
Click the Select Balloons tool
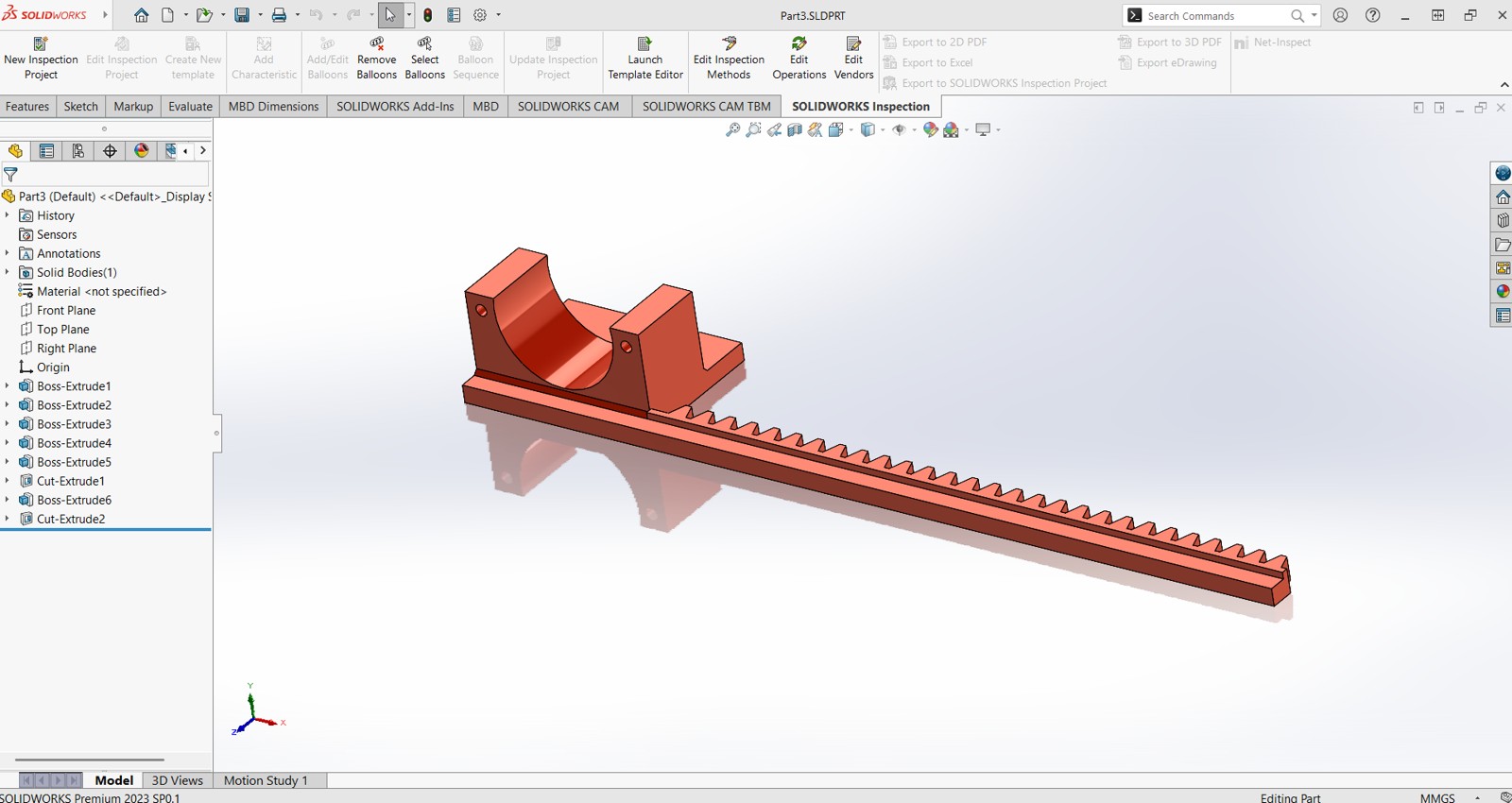pos(424,59)
